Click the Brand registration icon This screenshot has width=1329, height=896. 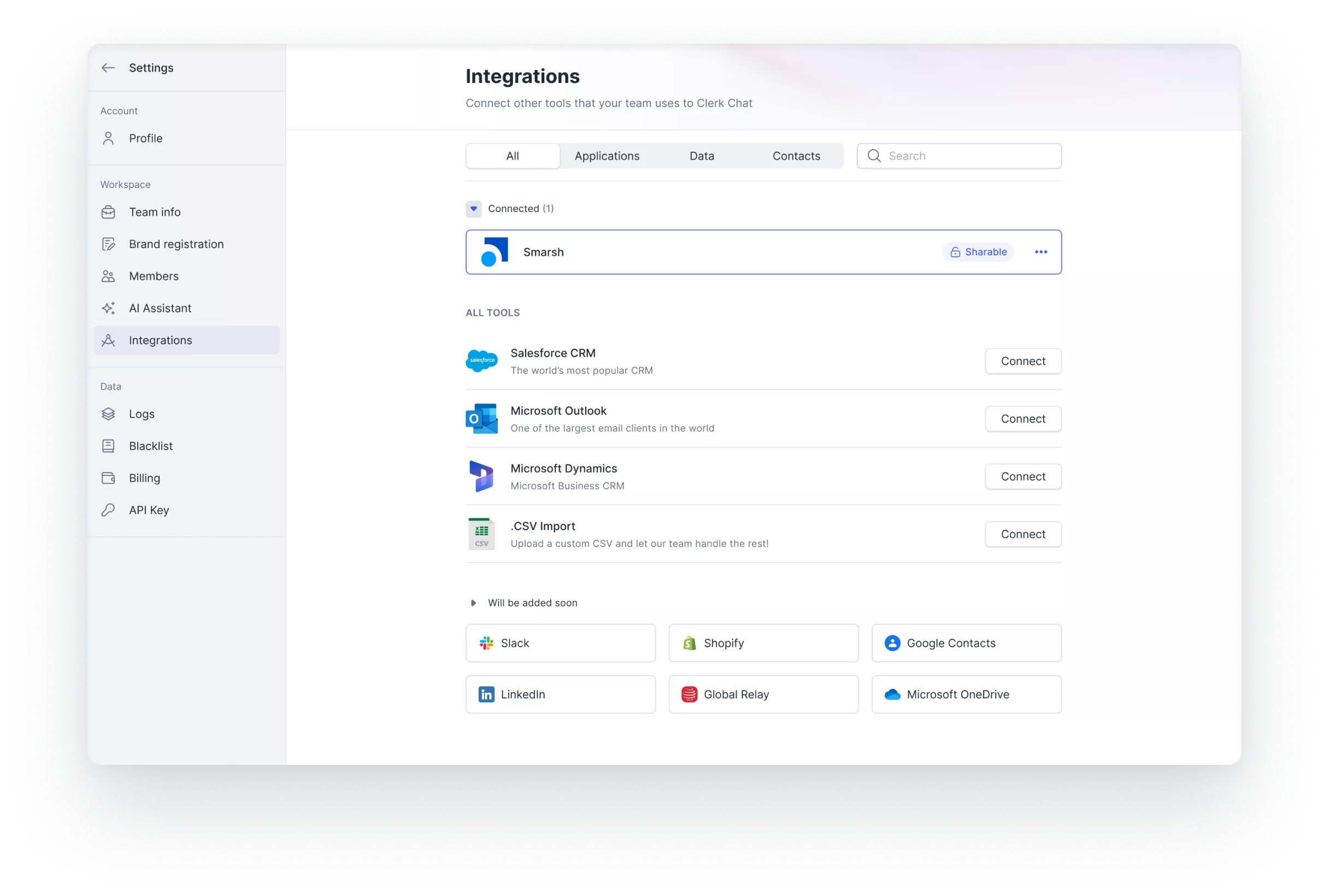(108, 244)
